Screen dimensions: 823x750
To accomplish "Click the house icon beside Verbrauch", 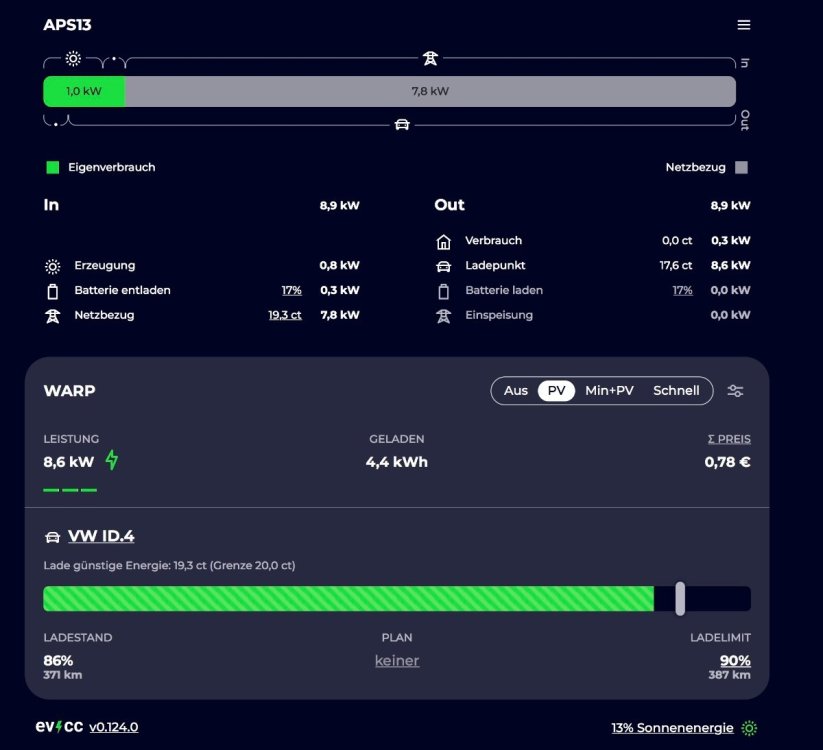I will (444, 241).
